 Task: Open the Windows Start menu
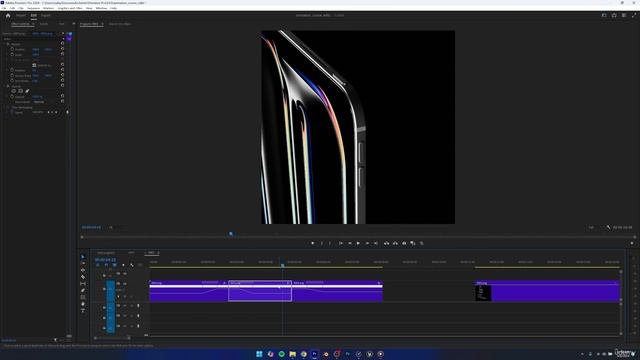259,354
